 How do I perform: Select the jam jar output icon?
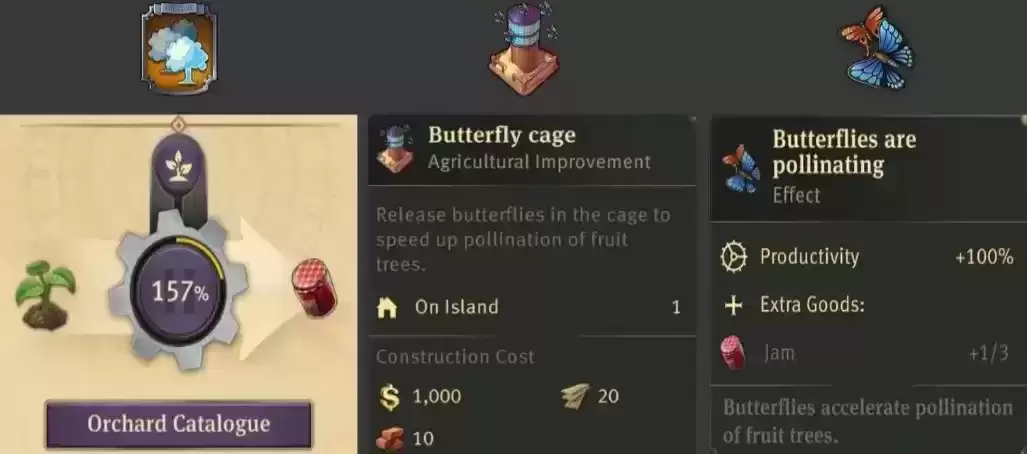tap(314, 288)
